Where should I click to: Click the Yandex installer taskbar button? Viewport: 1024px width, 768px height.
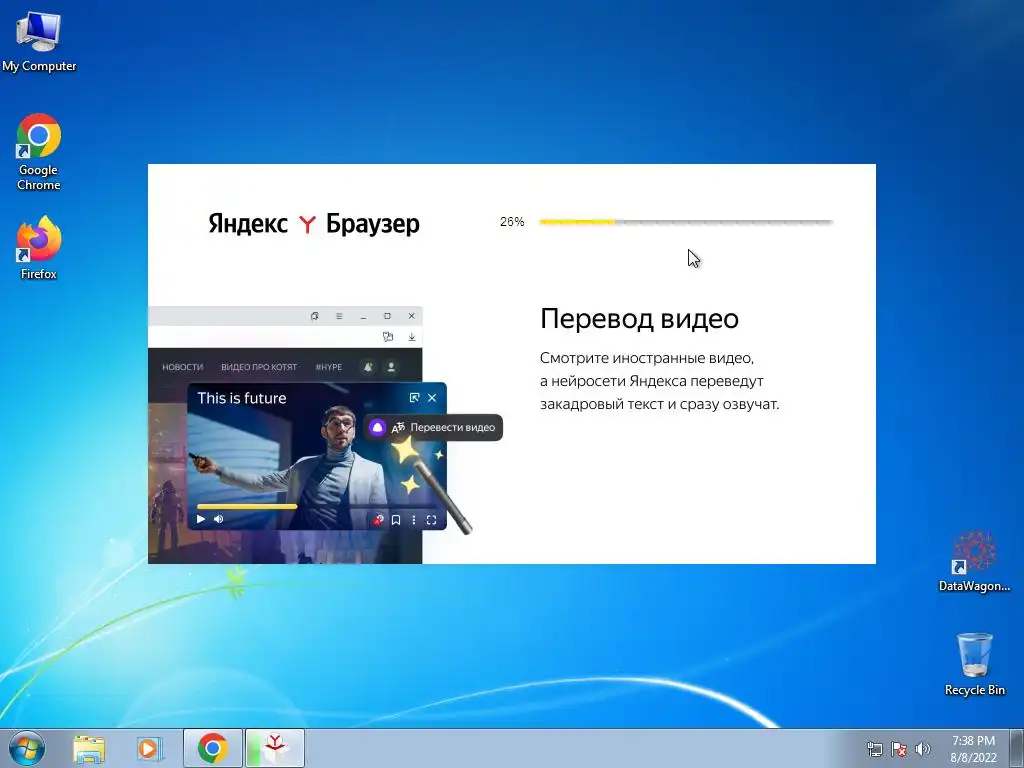click(275, 748)
